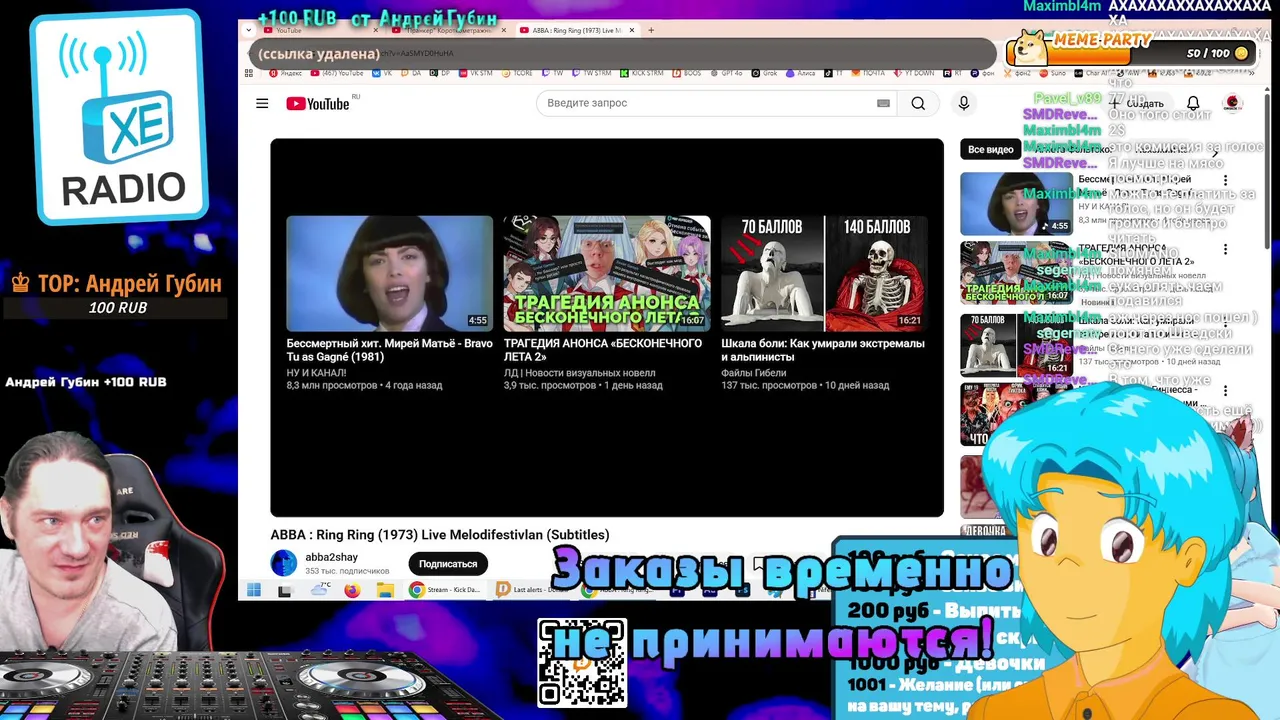Viewport: 1280px width, 720px height.
Task: Click the Файлы Гибели channel name
Action: (x=753, y=373)
